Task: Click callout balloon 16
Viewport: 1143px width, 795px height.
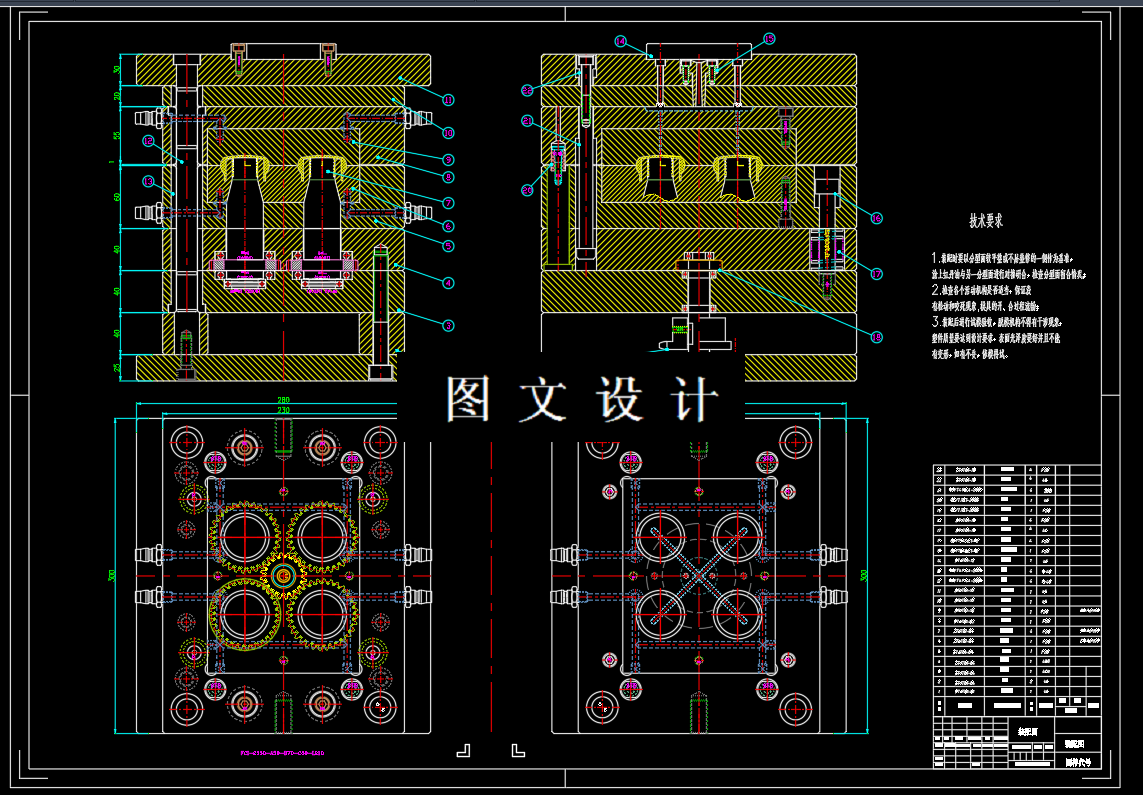Action: click(x=876, y=218)
